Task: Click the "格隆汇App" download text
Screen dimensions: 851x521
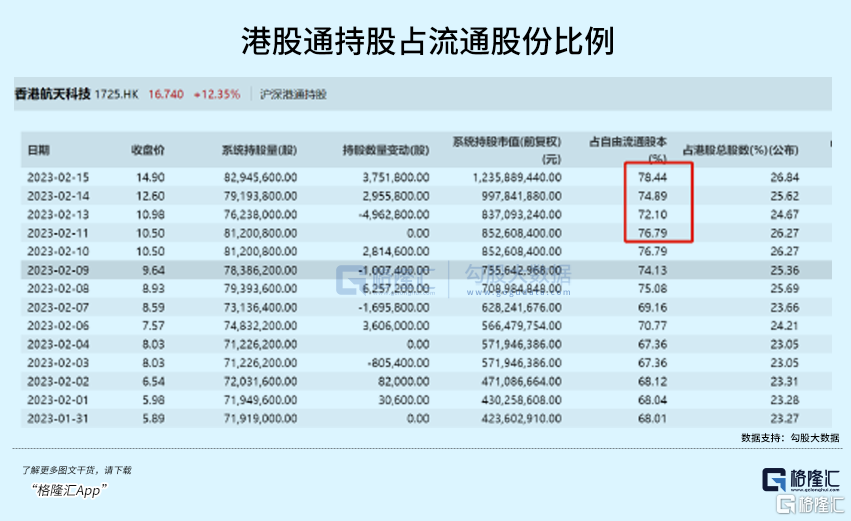Action: (x=69, y=489)
